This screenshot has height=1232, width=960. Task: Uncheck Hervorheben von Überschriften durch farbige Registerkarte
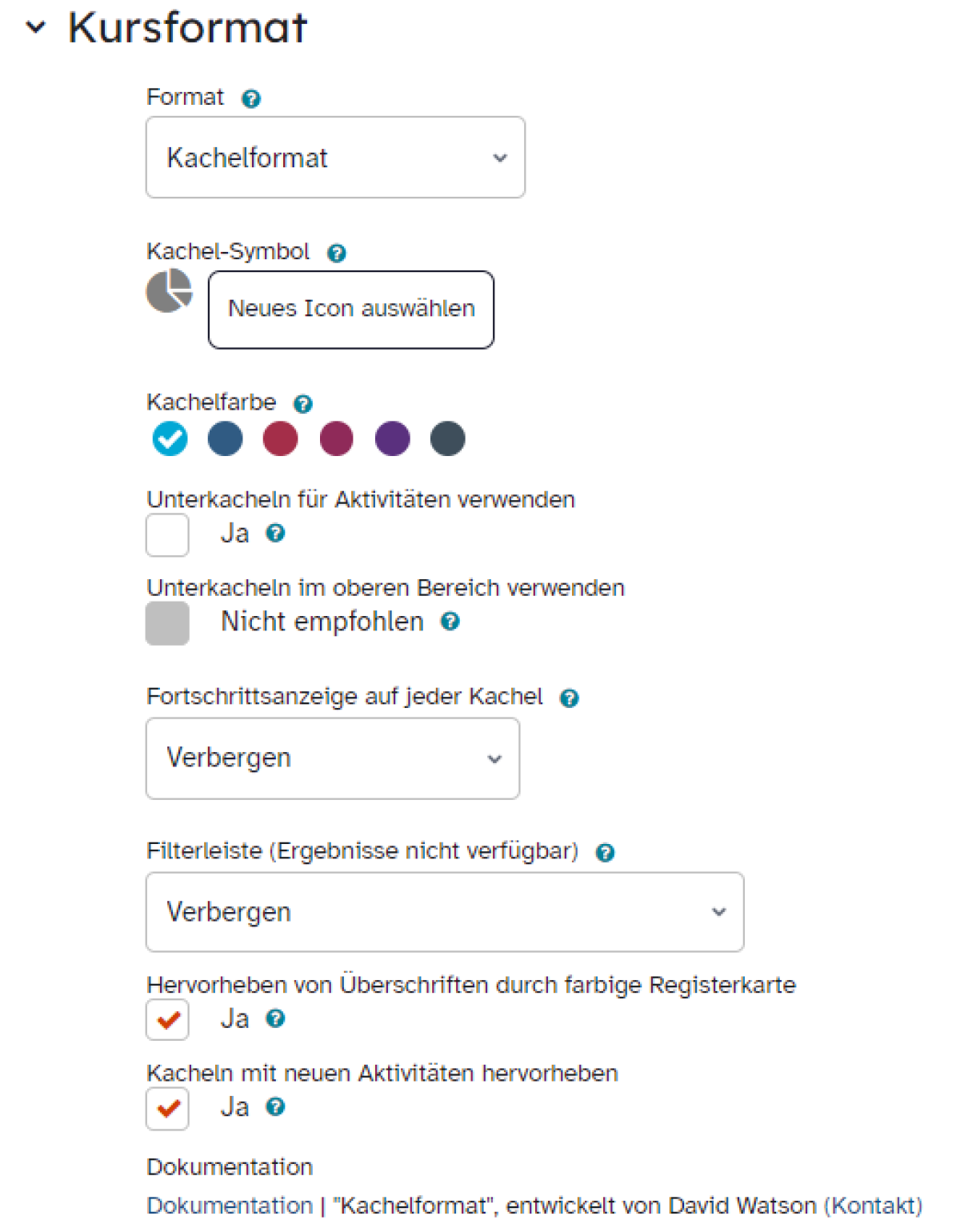[167, 1019]
